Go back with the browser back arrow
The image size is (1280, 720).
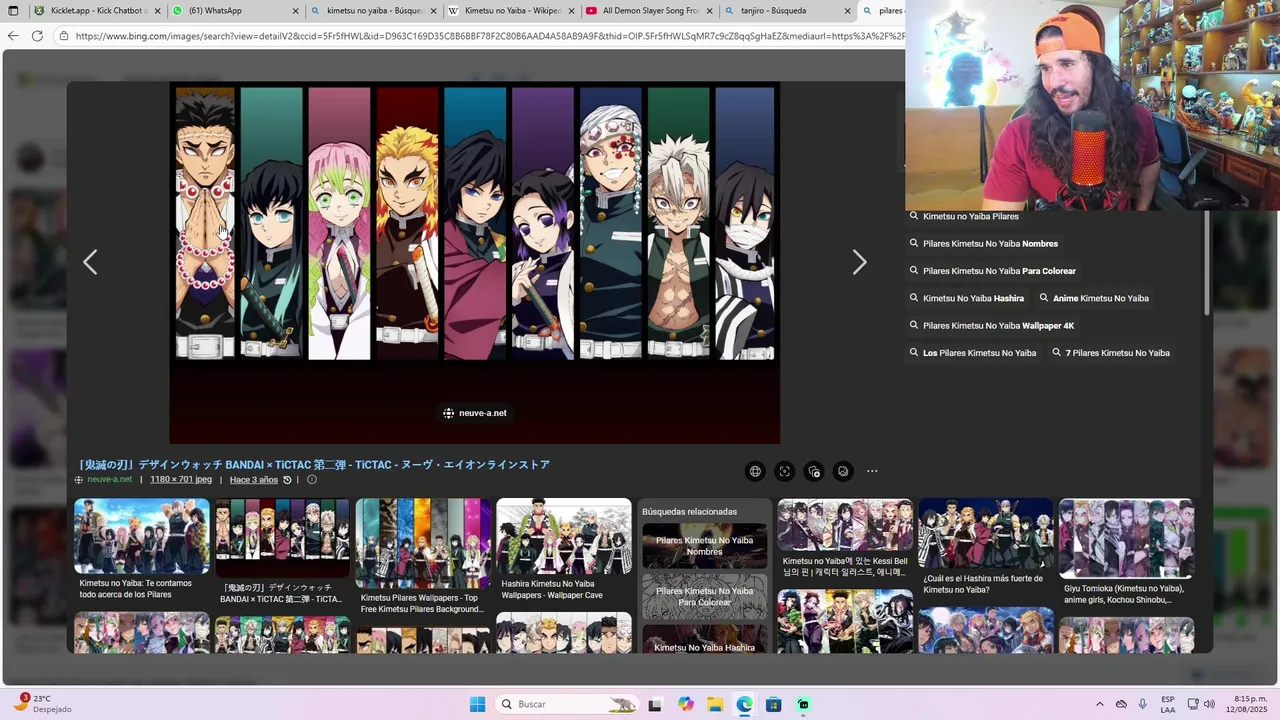click(x=13, y=36)
